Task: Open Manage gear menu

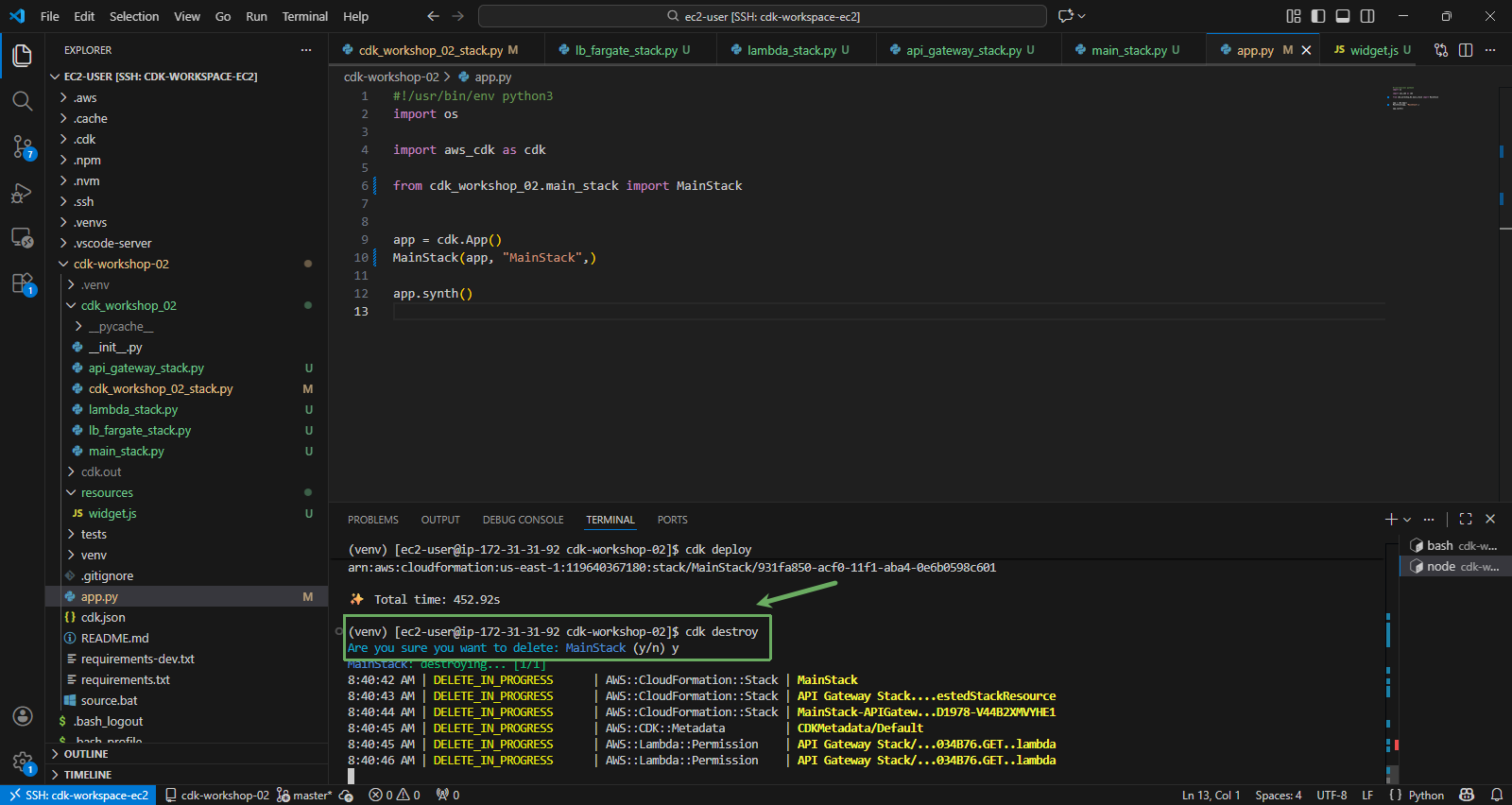Action: click(23, 762)
